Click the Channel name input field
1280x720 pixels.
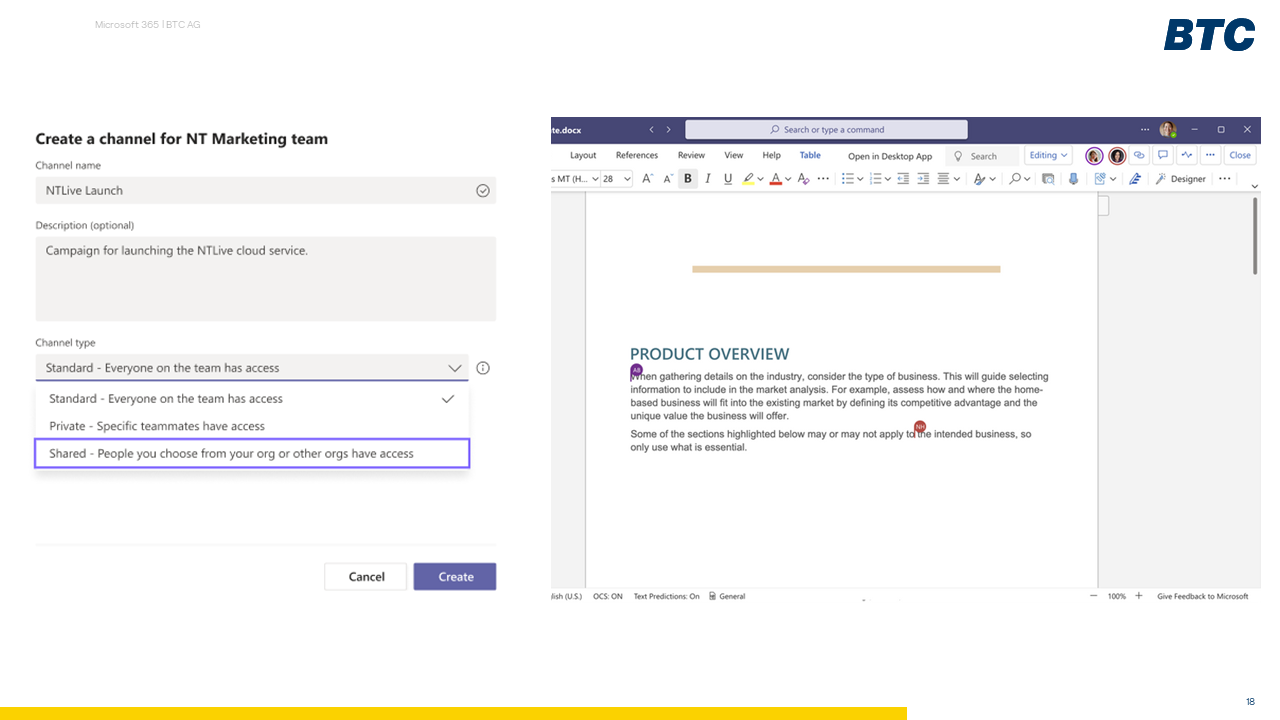click(x=266, y=191)
